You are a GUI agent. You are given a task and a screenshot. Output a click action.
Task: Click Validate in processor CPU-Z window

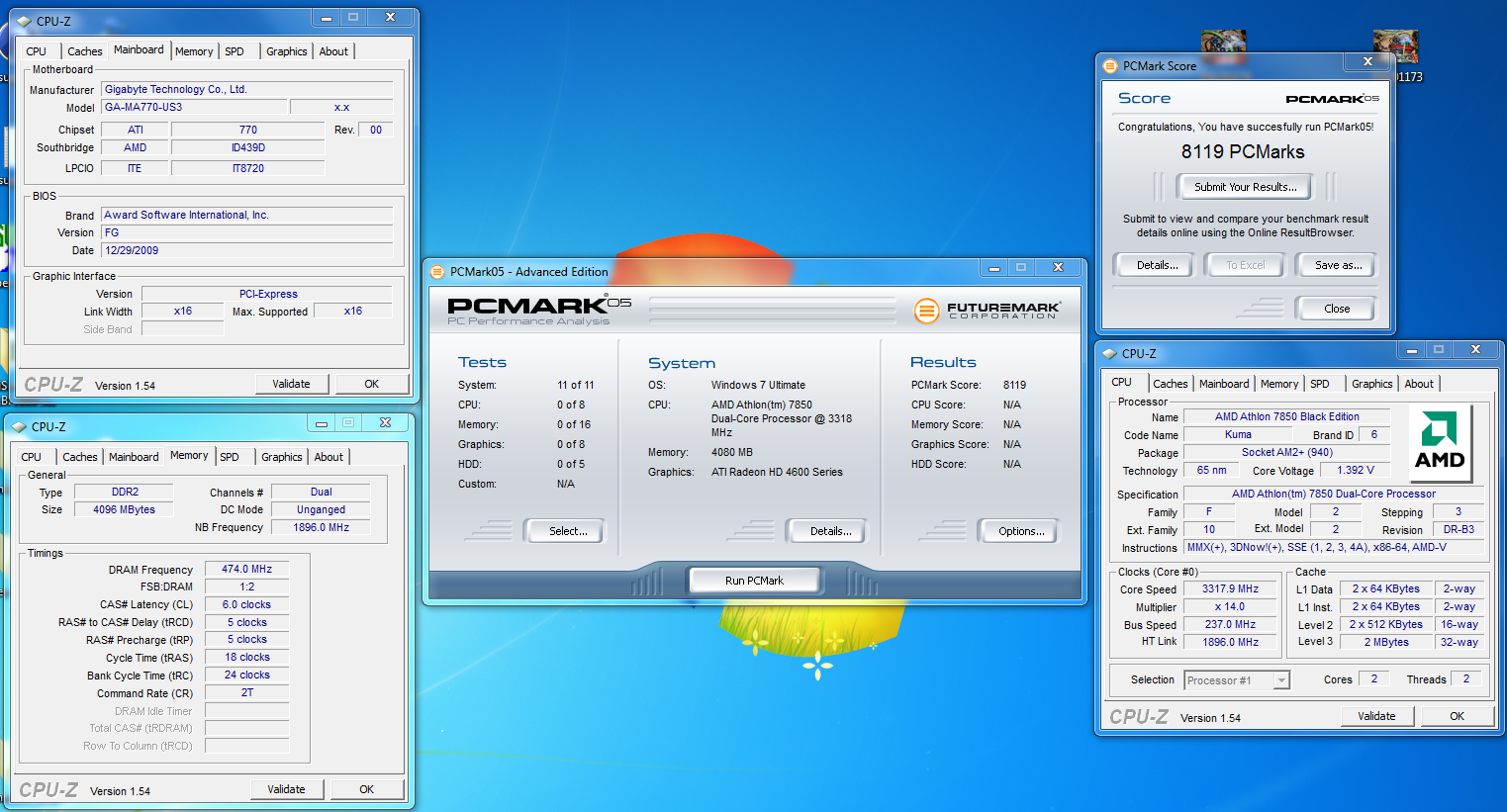[x=1376, y=716]
